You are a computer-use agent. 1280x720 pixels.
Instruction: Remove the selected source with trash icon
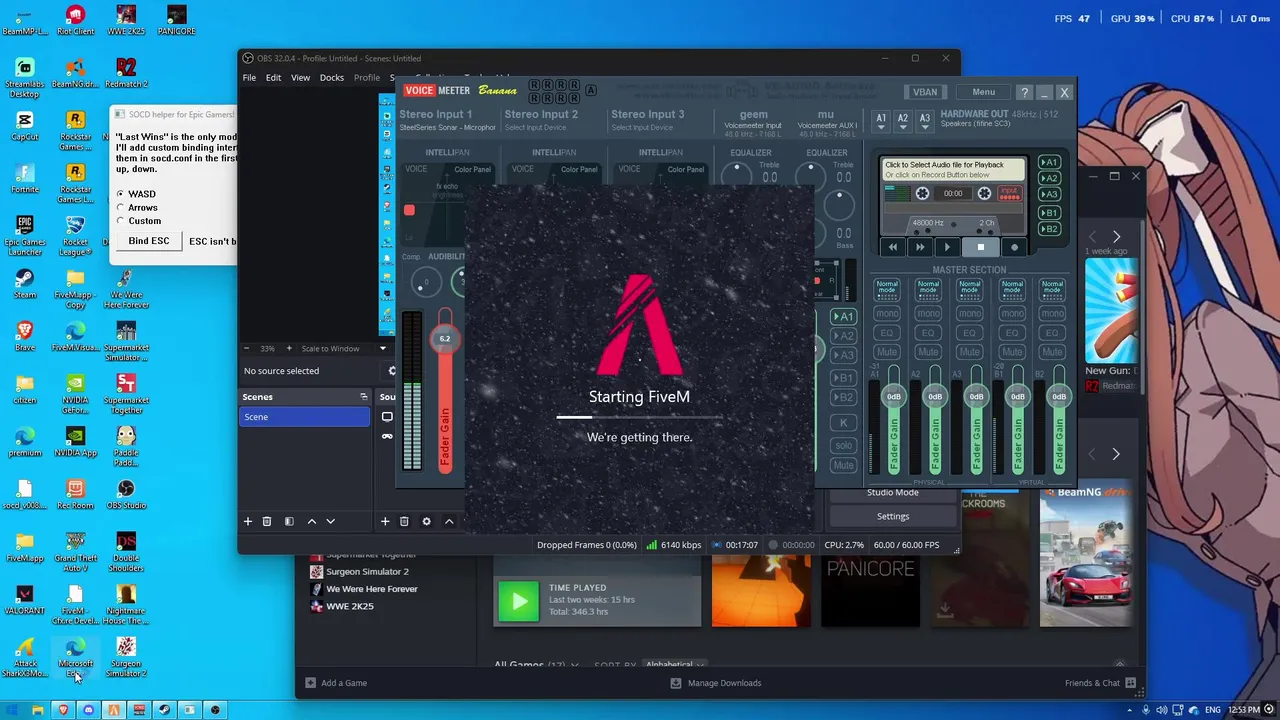(x=404, y=521)
